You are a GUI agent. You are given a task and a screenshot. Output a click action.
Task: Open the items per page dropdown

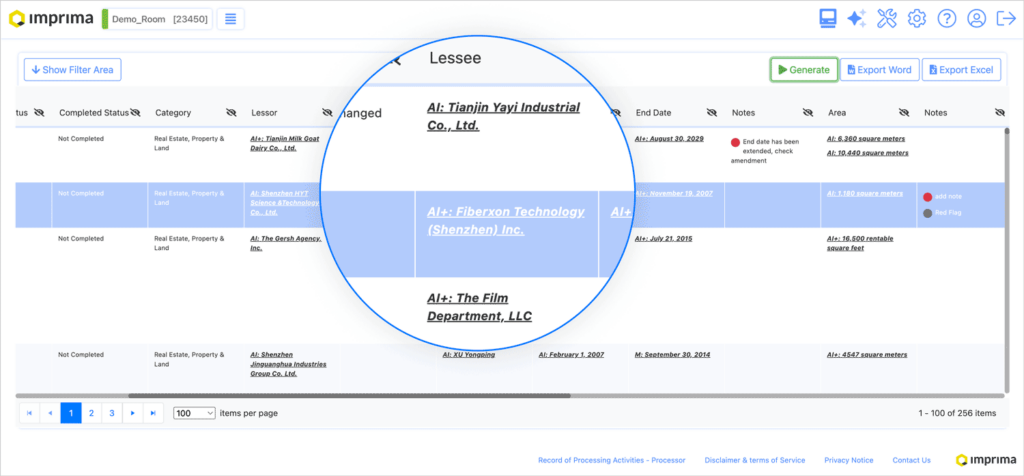[195, 413]
